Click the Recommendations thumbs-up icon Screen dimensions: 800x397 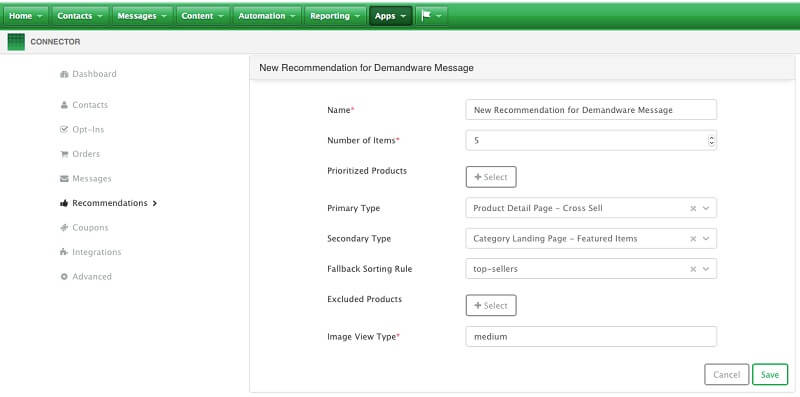pyautogui.click(x=64, y=203)
